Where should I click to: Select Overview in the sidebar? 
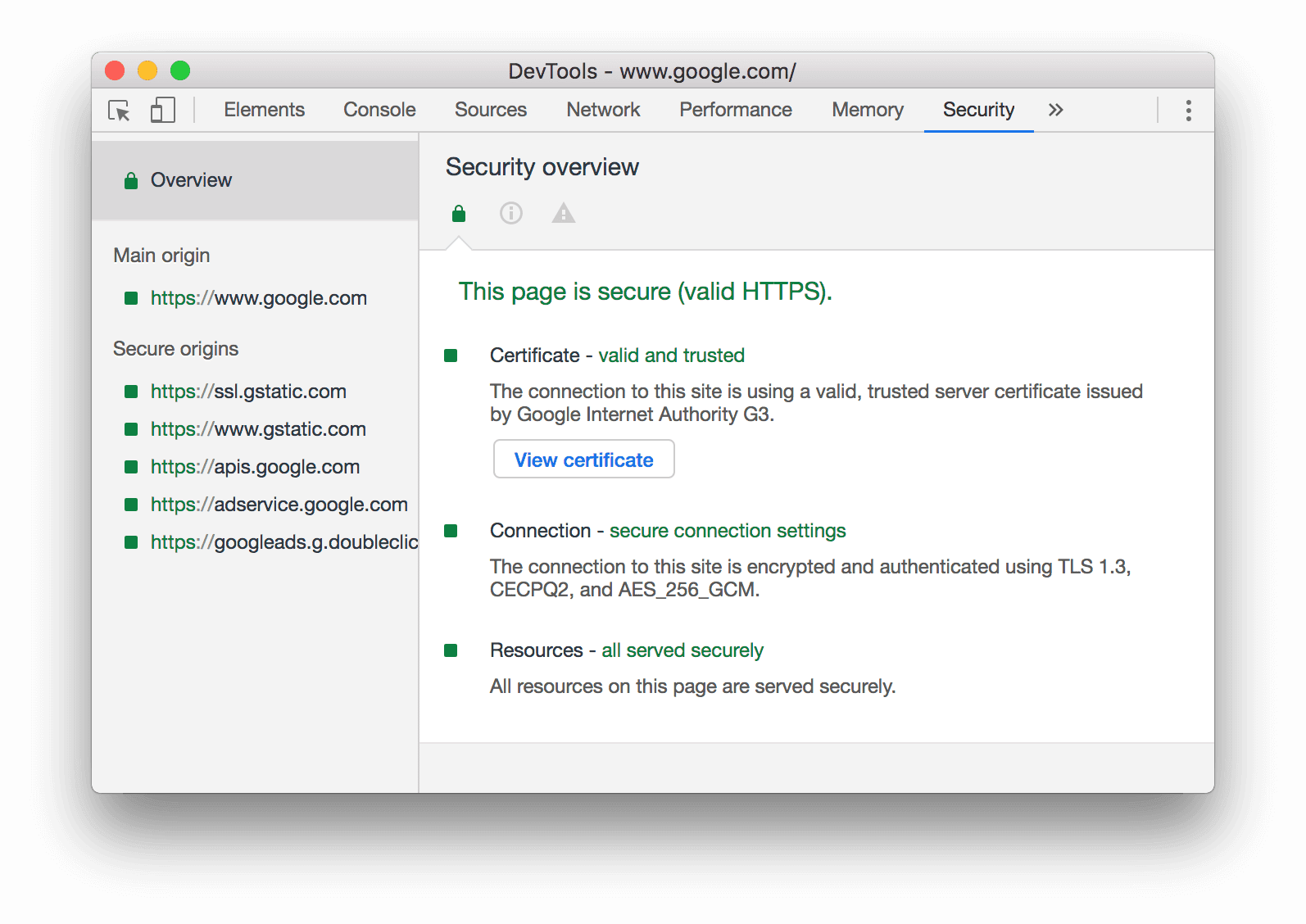[x=191, y=180]
